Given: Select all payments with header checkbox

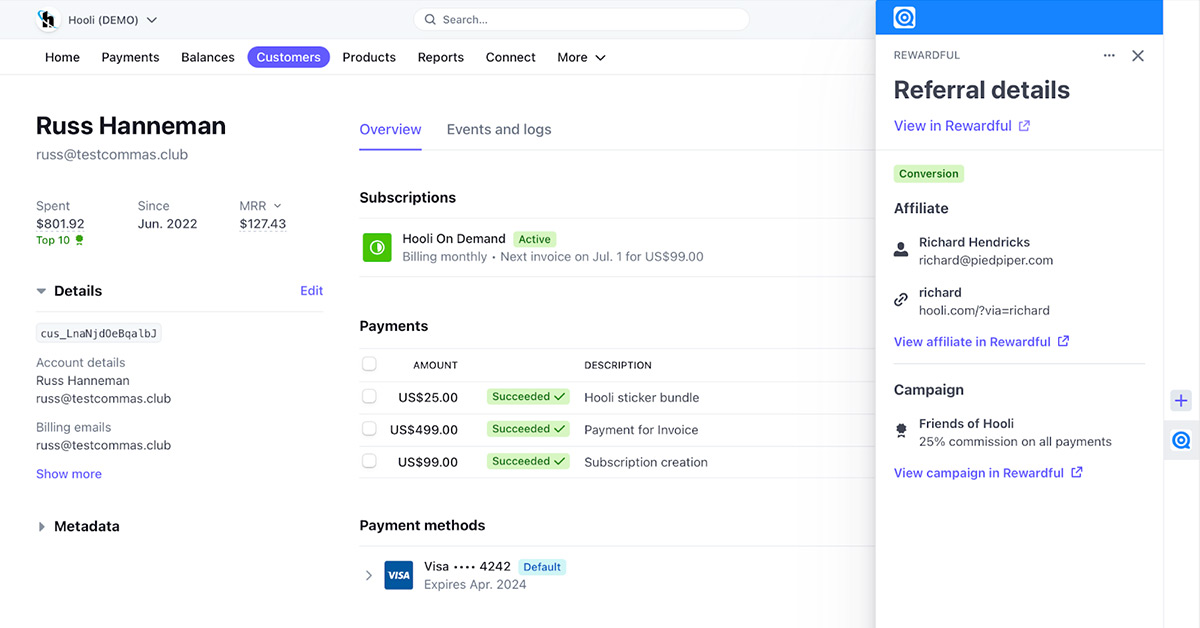Looking at the screenshot, I should tap(369, 364).
